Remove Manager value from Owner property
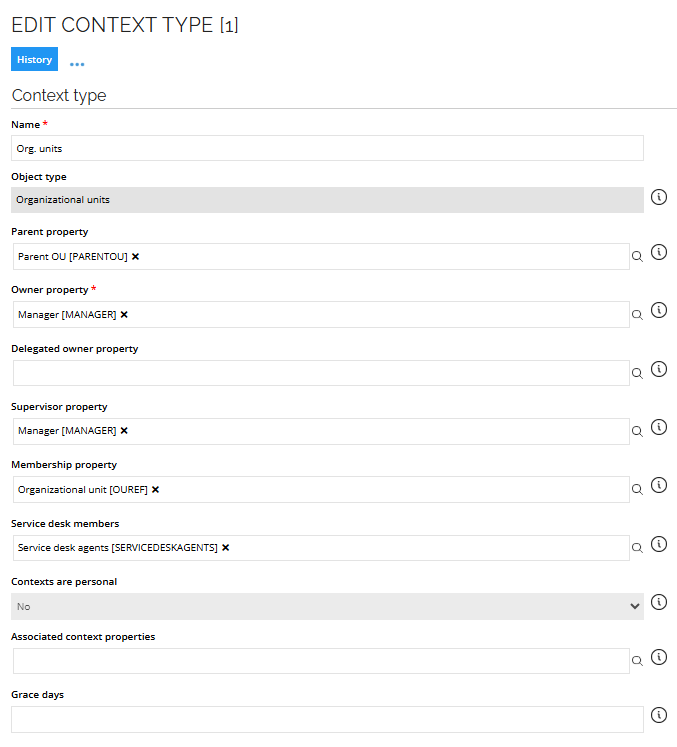The width and height of the screenshot is (677, 747). click(x=124, y=314)
